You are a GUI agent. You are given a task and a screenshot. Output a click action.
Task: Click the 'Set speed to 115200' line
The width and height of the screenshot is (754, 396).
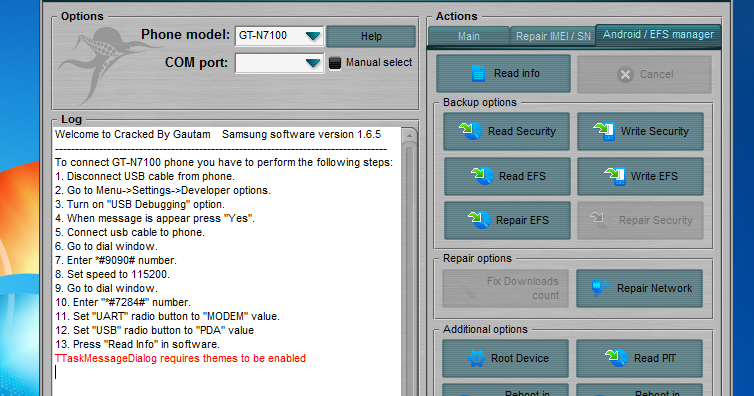pos(113,274)
